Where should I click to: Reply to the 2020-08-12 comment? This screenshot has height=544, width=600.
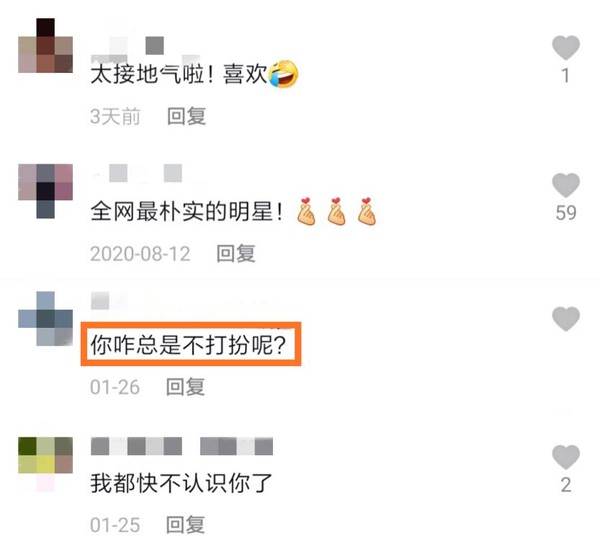[236, 253]
